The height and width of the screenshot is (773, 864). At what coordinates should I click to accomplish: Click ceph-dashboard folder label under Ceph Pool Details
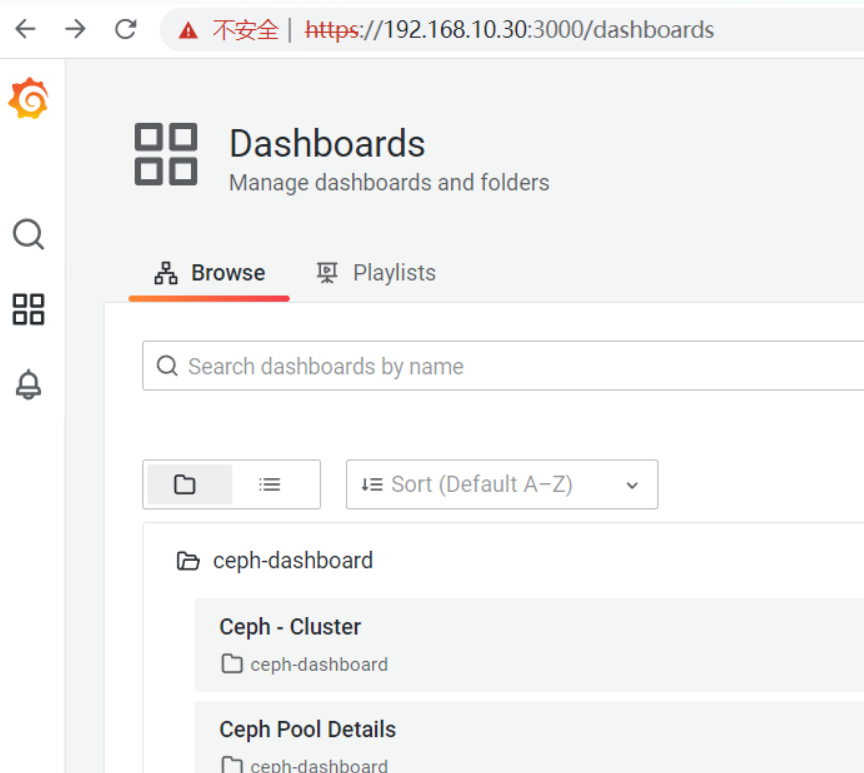pos(319,766)
